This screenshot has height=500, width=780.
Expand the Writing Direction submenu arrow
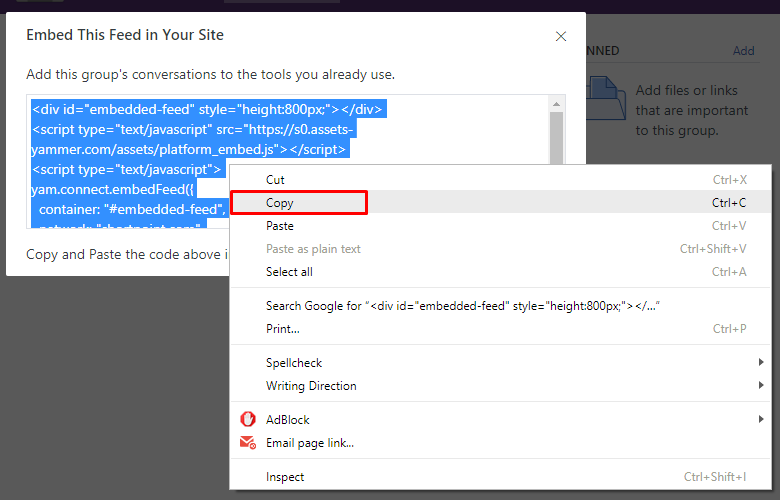[x=761, y=385]
